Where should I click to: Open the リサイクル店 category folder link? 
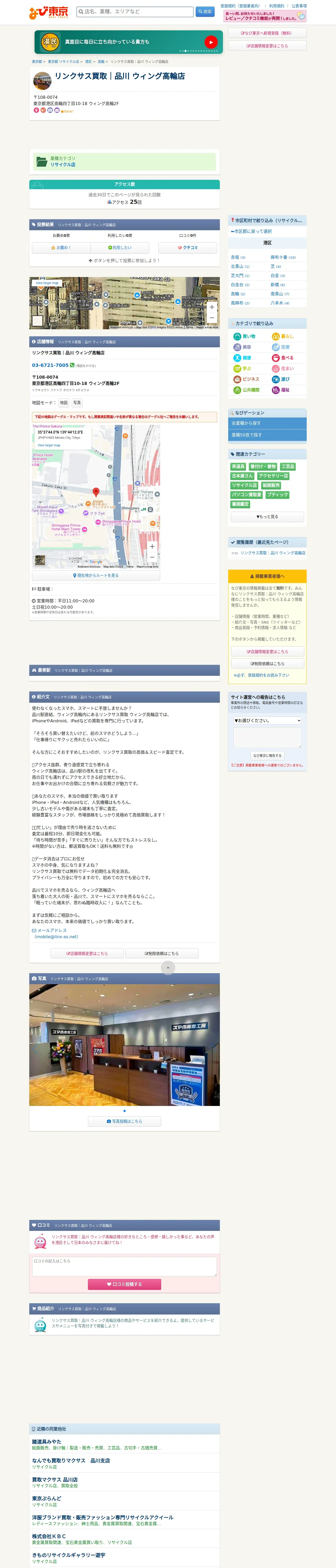tap(63, 164)
